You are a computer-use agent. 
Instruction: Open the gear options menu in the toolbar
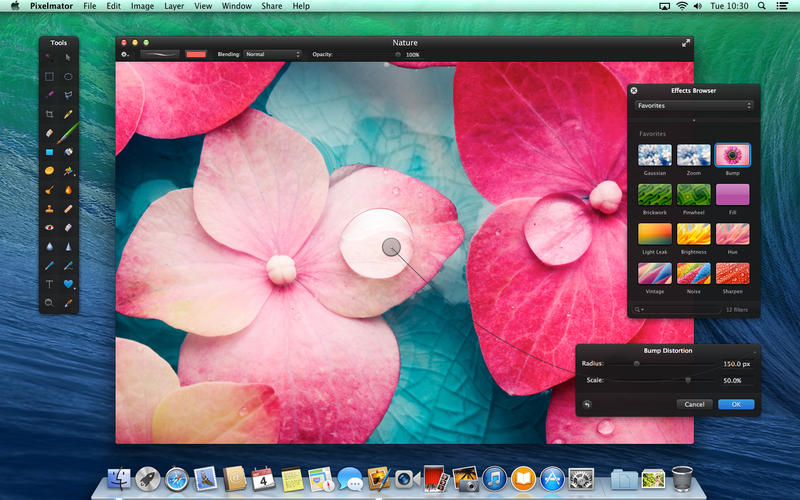click(x=126, y=54)
